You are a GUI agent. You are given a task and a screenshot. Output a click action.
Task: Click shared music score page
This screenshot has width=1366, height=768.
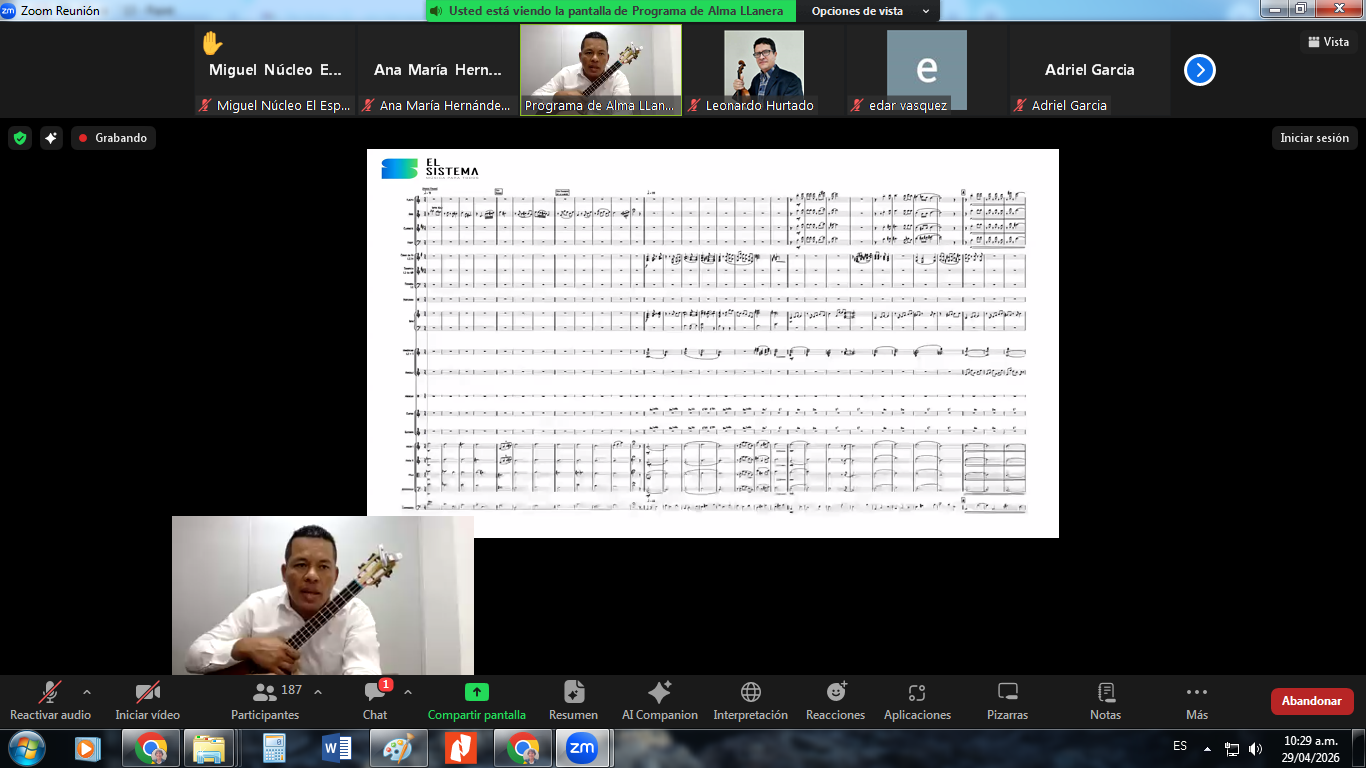[x=713, y=343]
